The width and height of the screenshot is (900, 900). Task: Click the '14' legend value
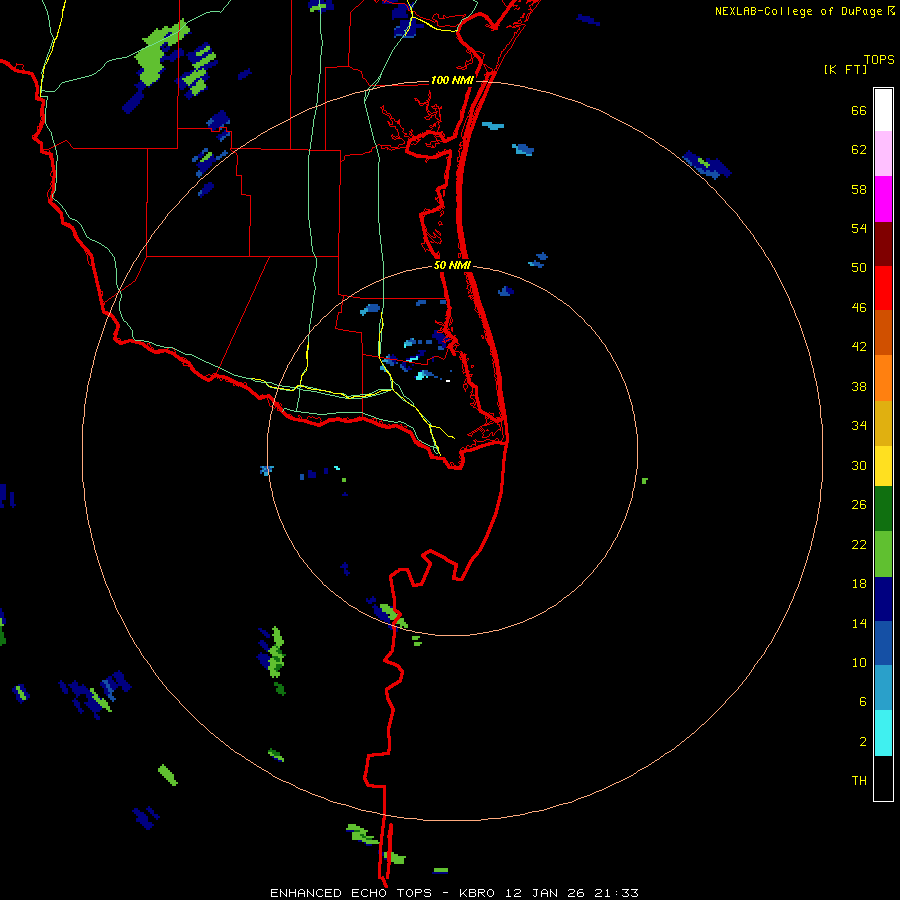[x=859, y=624]
